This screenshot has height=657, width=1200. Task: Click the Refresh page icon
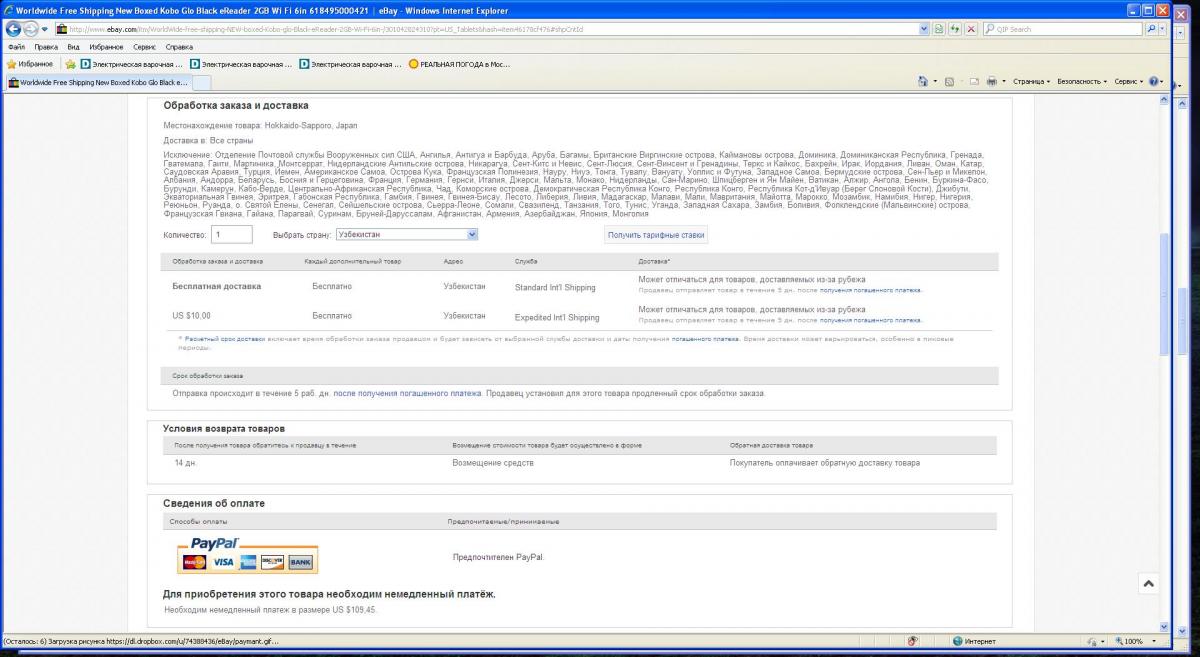[955, 29]
